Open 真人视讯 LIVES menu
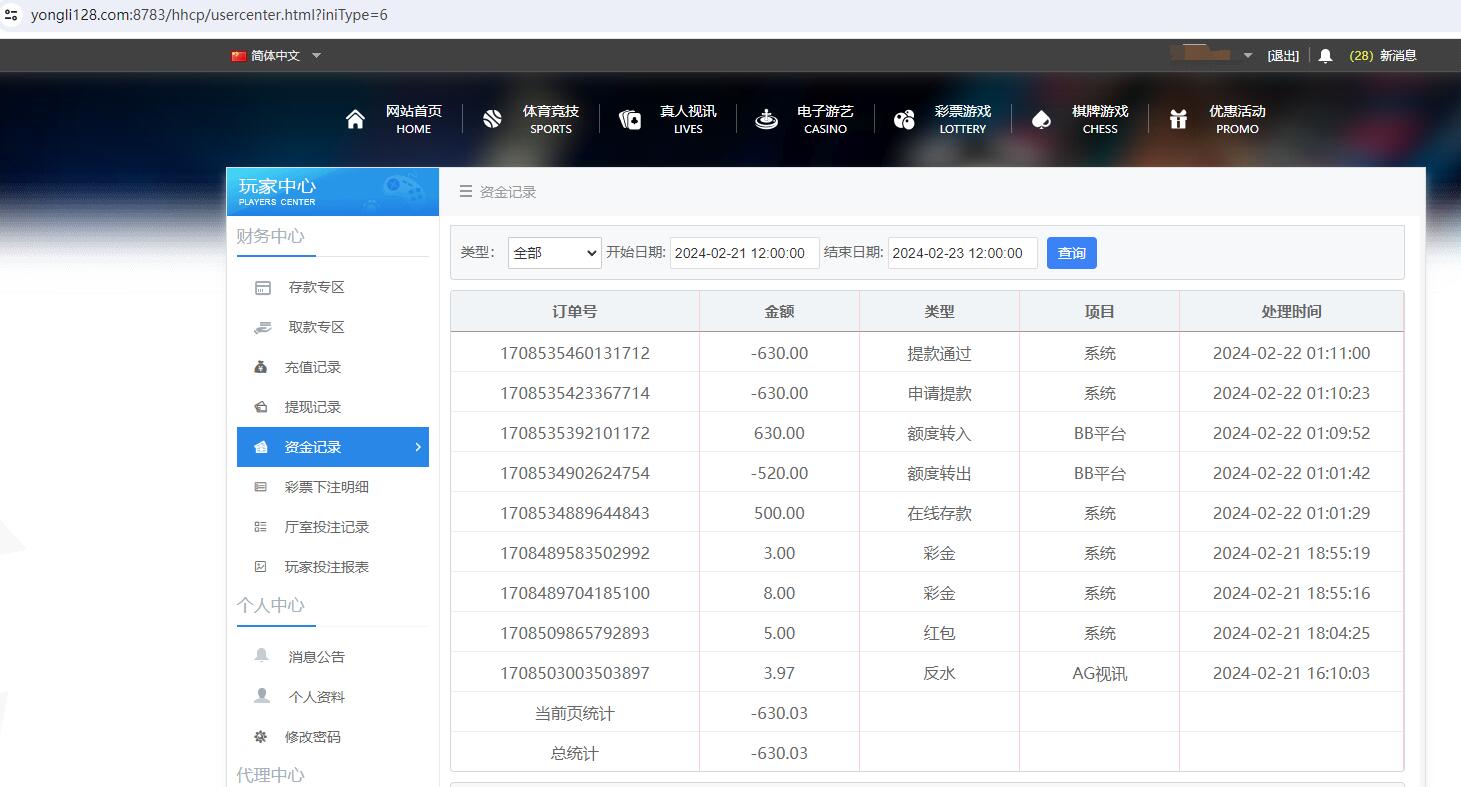The image size is (1461, 787). (688, 120)
